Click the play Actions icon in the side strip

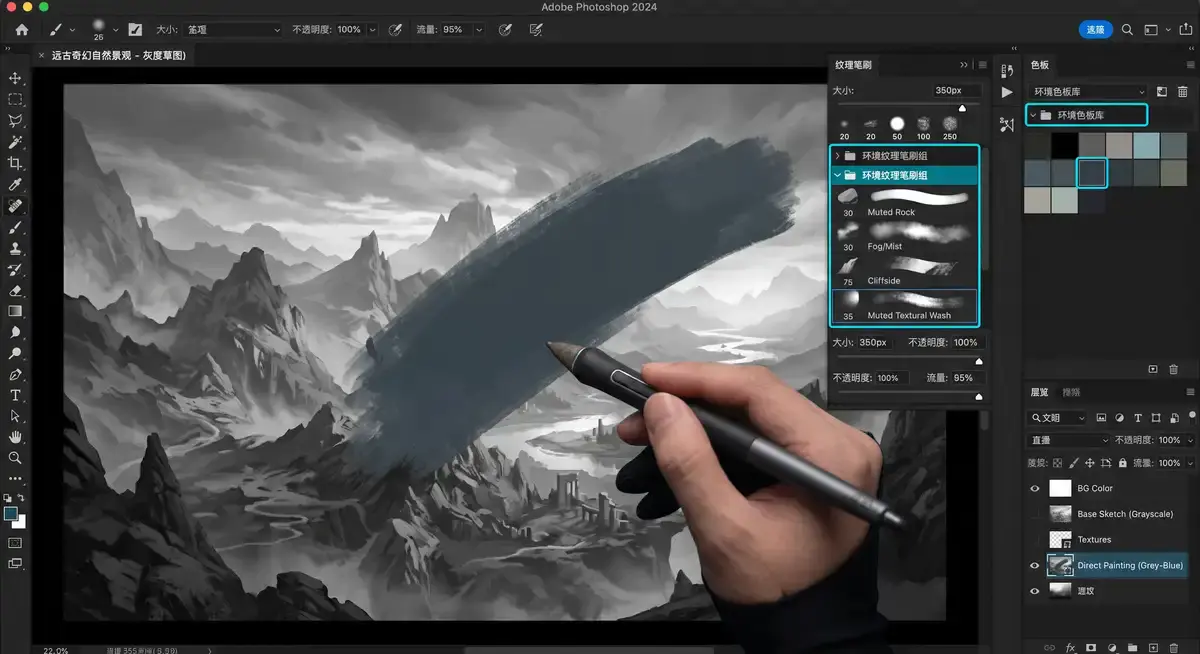point(1006,93)
